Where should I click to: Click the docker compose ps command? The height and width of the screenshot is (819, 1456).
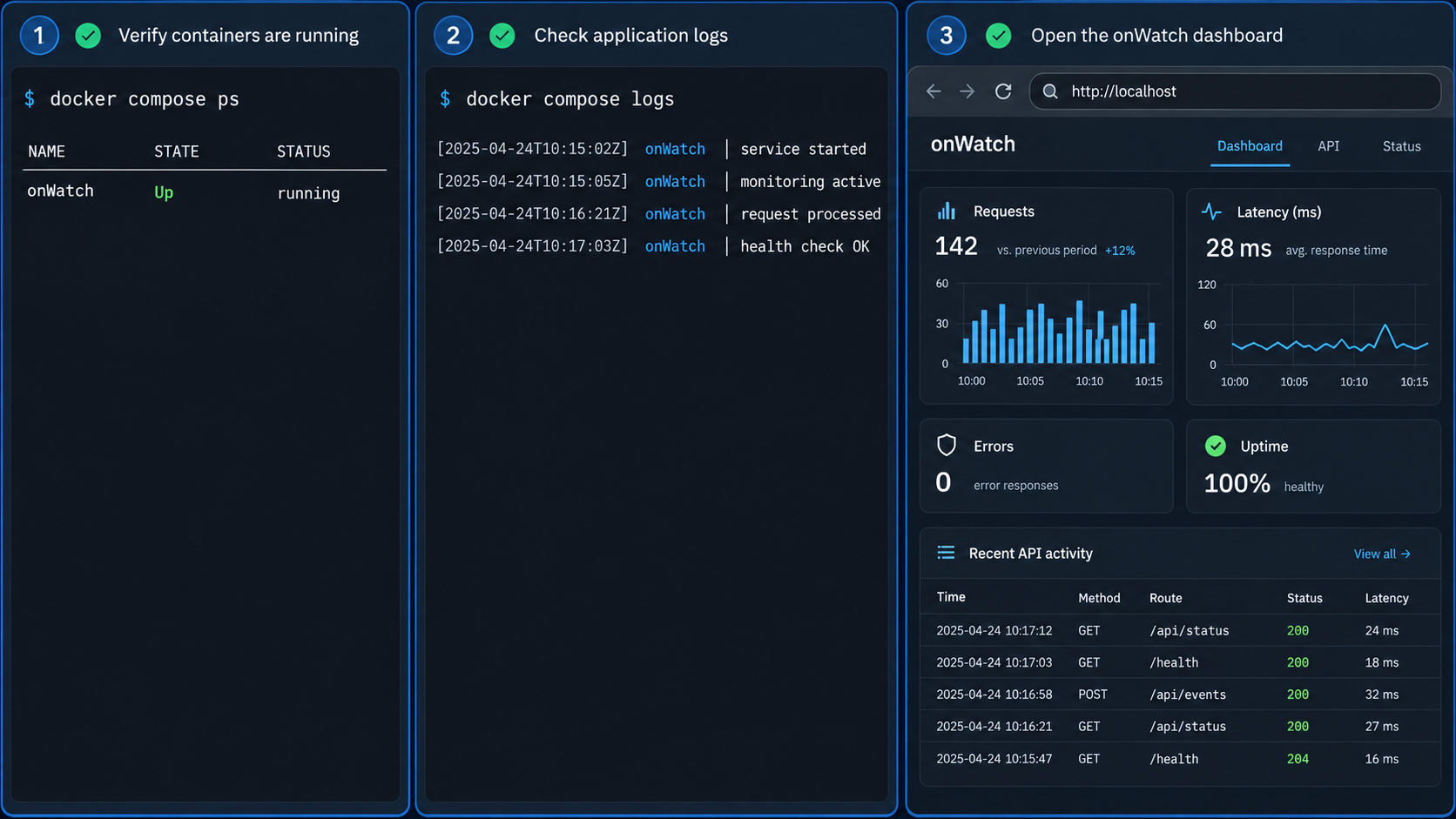pyautogui.click(x=145, y=99)
